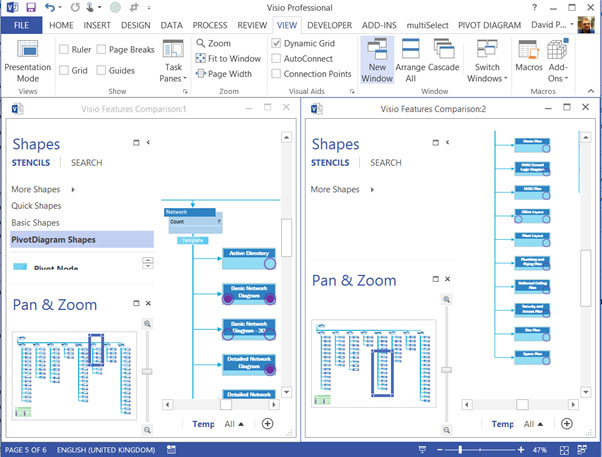Open the All pages list in window 1
Image resolution: width=602 pixels, height=457 pixels.
coord(234,424)
